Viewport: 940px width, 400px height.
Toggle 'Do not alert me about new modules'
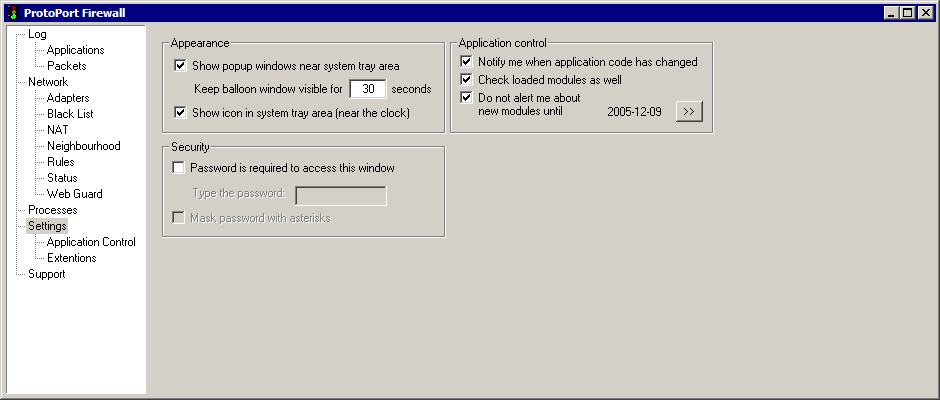coord(467,98)
